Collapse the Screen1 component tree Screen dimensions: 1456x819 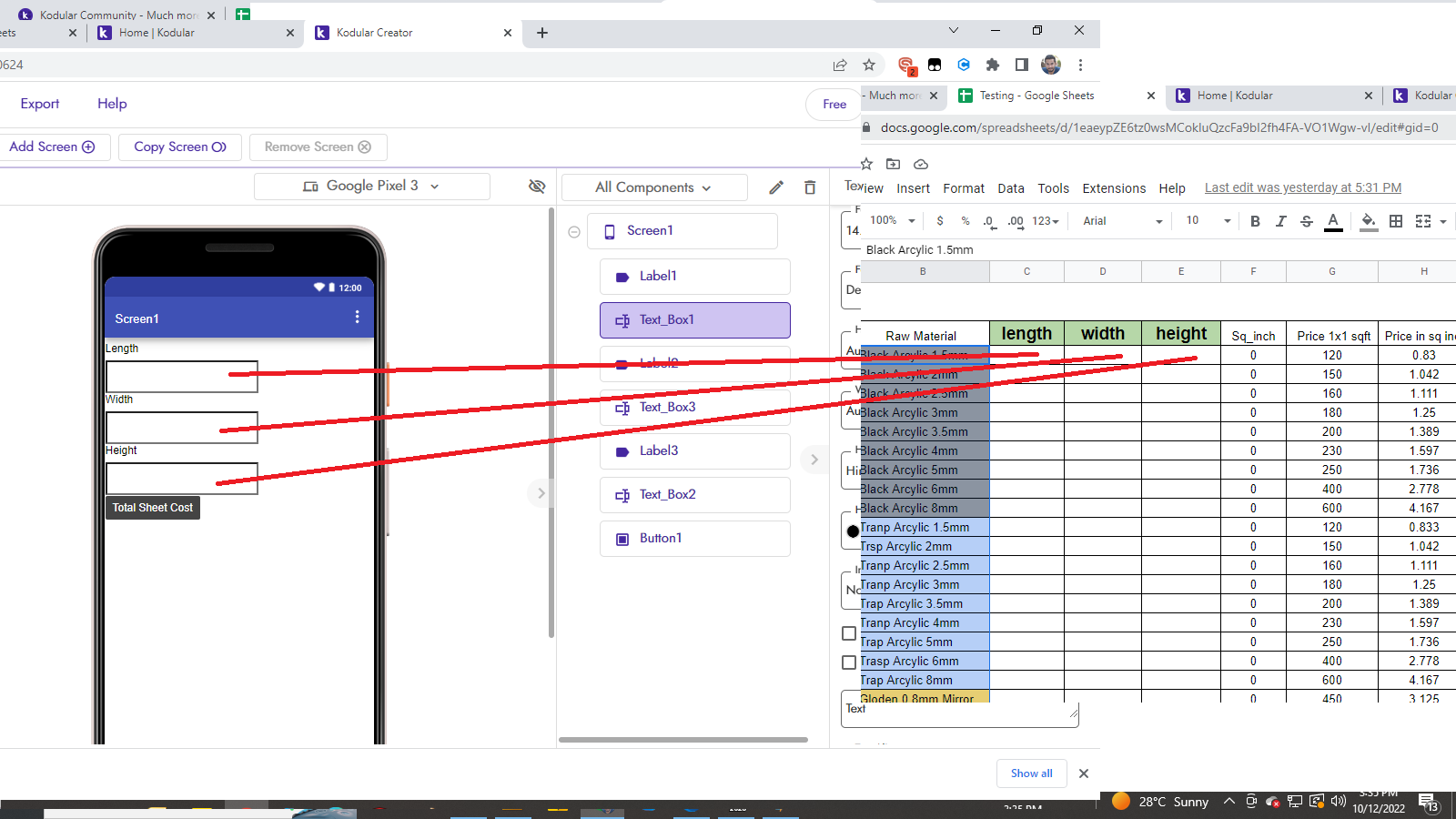[574, 231]
